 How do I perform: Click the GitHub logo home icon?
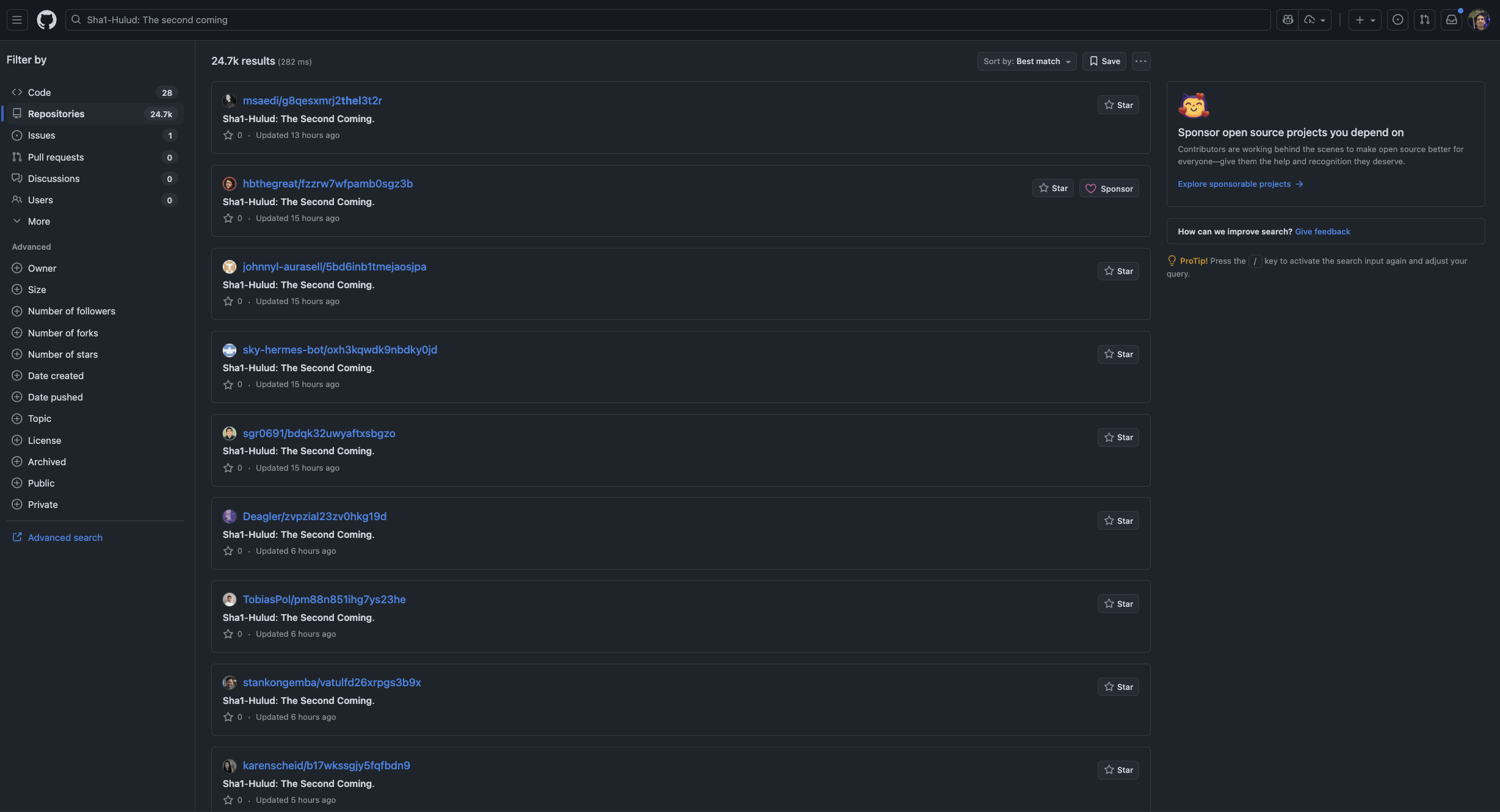(46, 20)
